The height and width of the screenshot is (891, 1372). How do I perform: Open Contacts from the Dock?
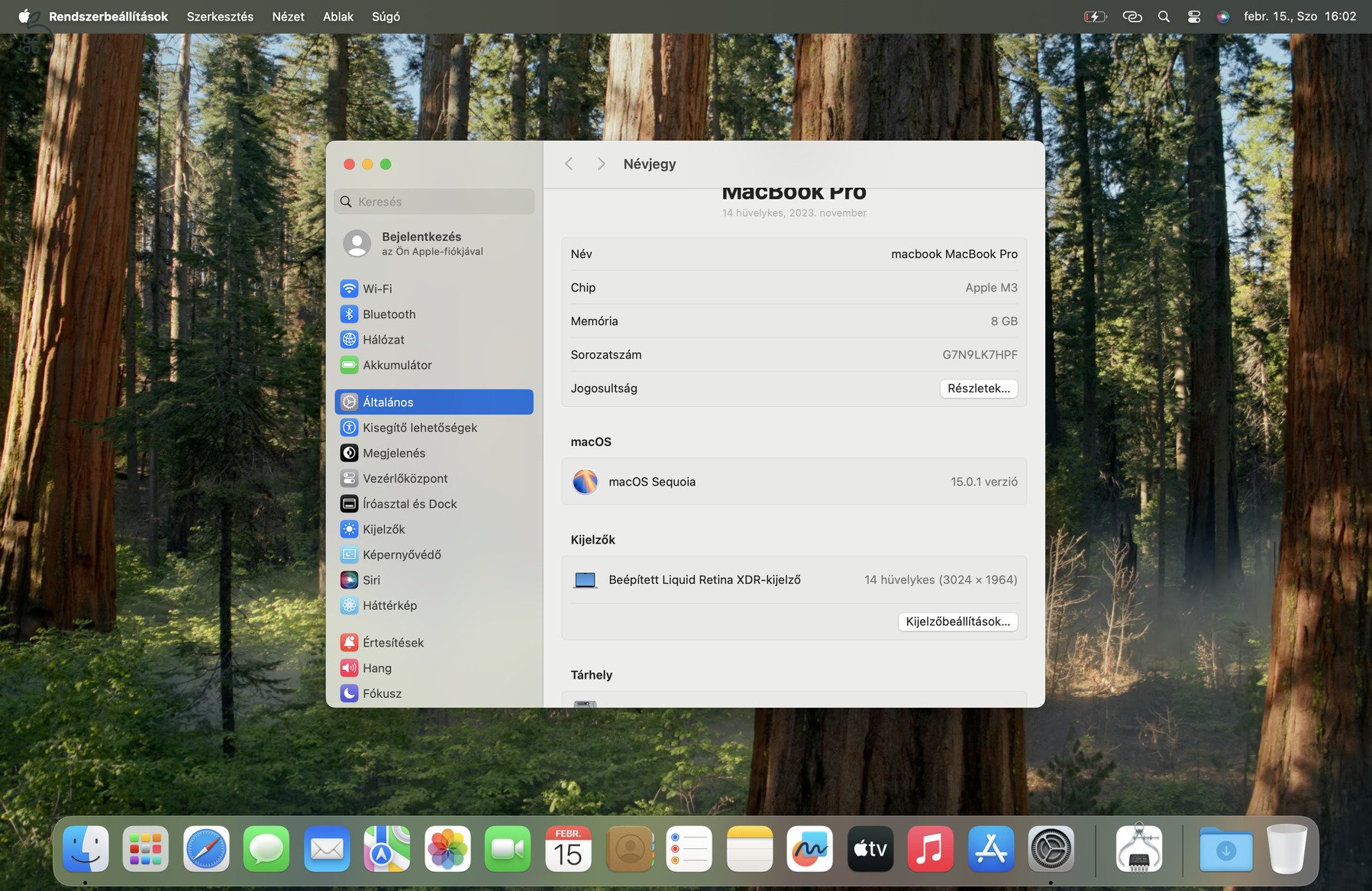click(x=630, y=848)
